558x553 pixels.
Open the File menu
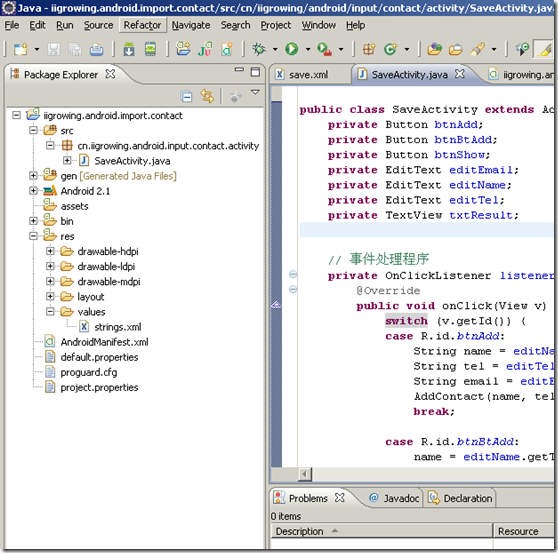tap(12, 25)
